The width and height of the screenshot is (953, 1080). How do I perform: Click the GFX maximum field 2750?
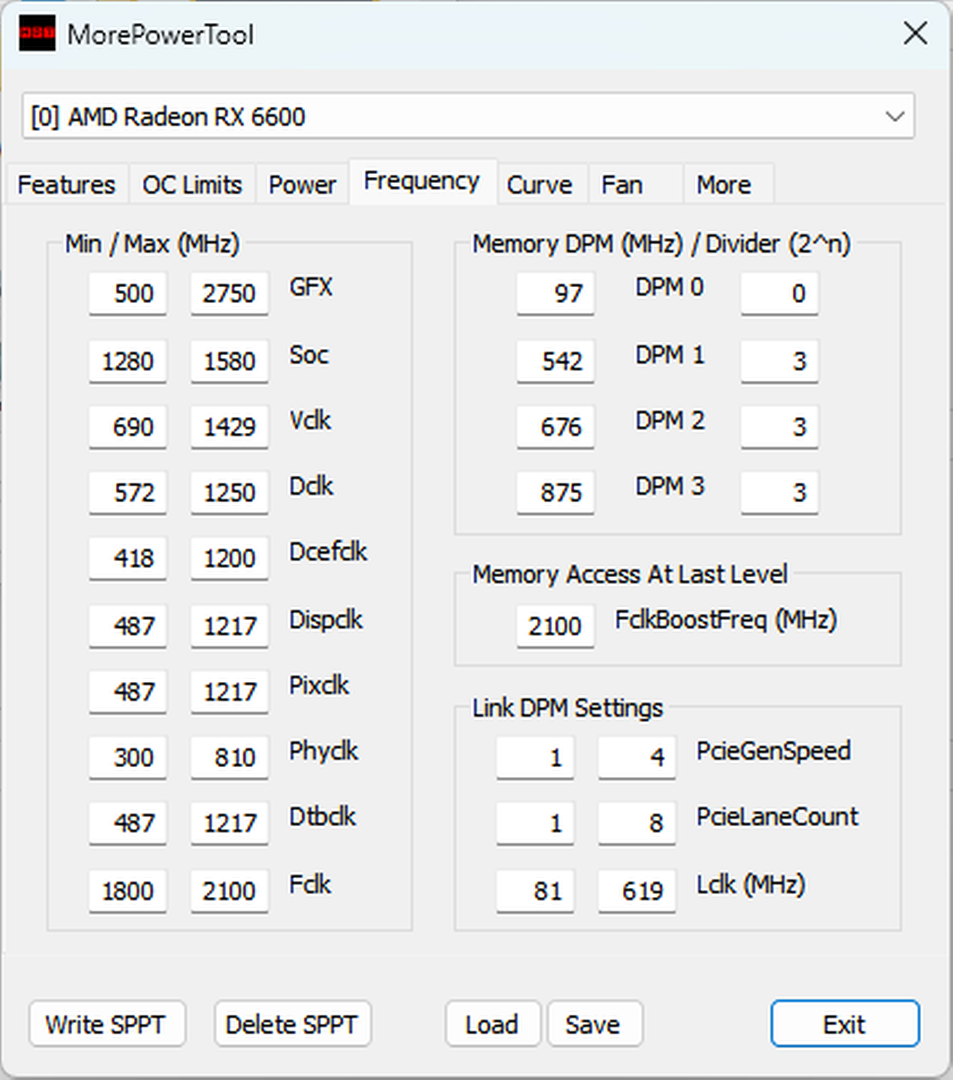[x=229, y=293]
